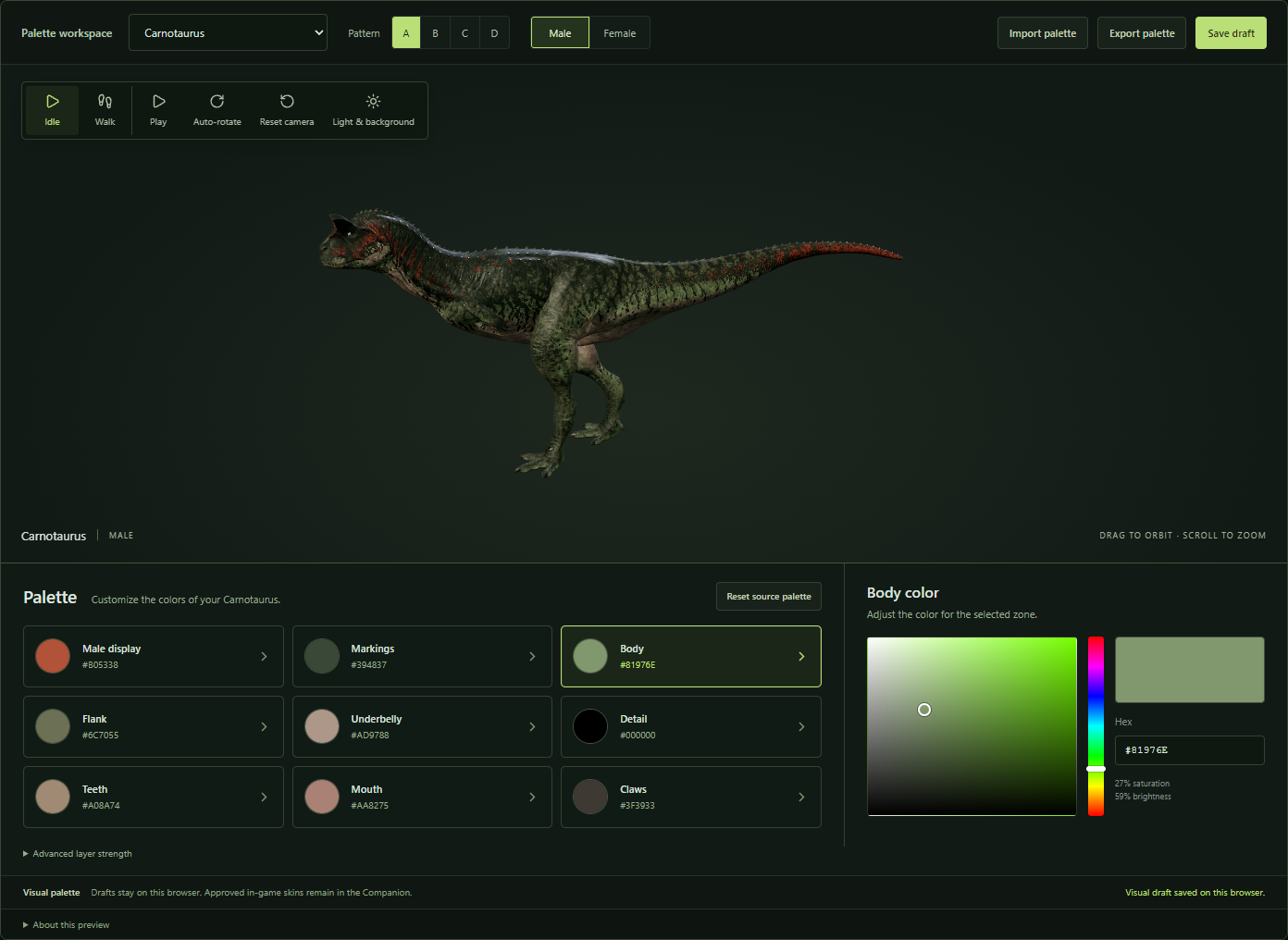Pick the Teeth color swatch

53,797
